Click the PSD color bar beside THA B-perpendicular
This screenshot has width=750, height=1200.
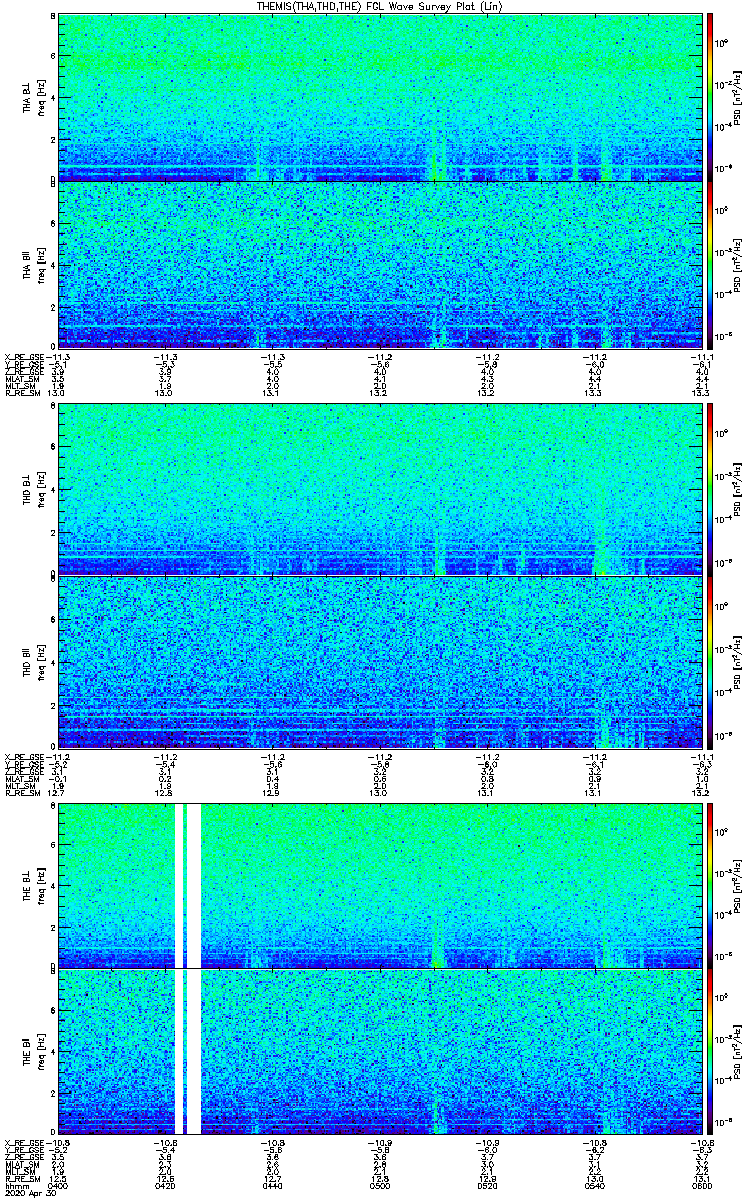pyautogui.click(x=710, y=97)
